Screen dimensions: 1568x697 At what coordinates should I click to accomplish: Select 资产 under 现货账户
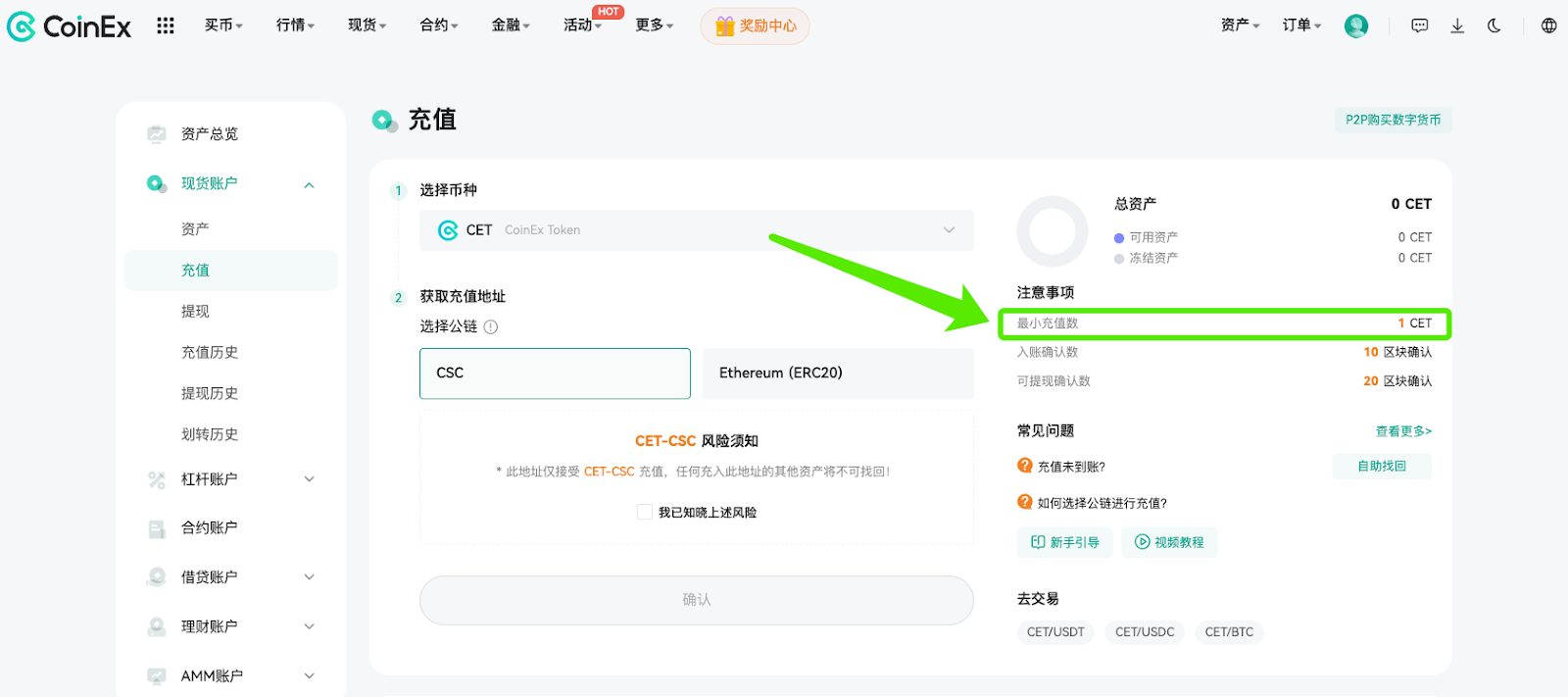195,228
